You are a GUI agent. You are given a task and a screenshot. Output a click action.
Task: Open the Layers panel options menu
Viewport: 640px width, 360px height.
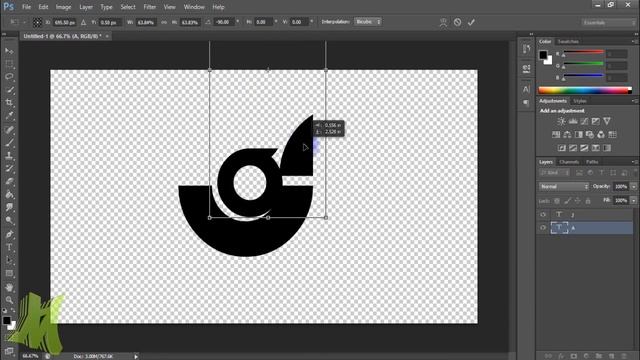tap(634, 162)
